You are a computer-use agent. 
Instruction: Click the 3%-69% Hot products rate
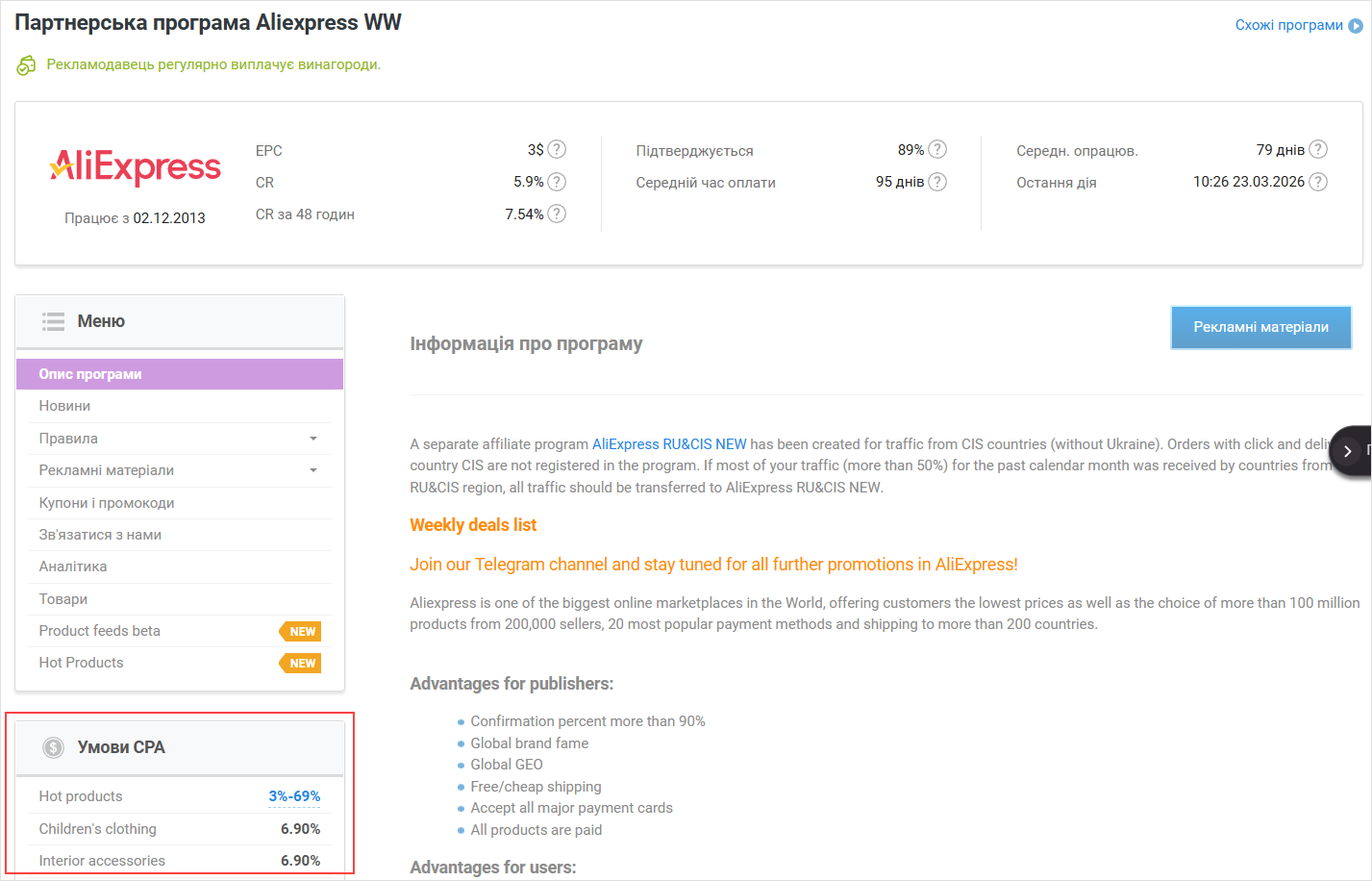(x=294, y=796)
